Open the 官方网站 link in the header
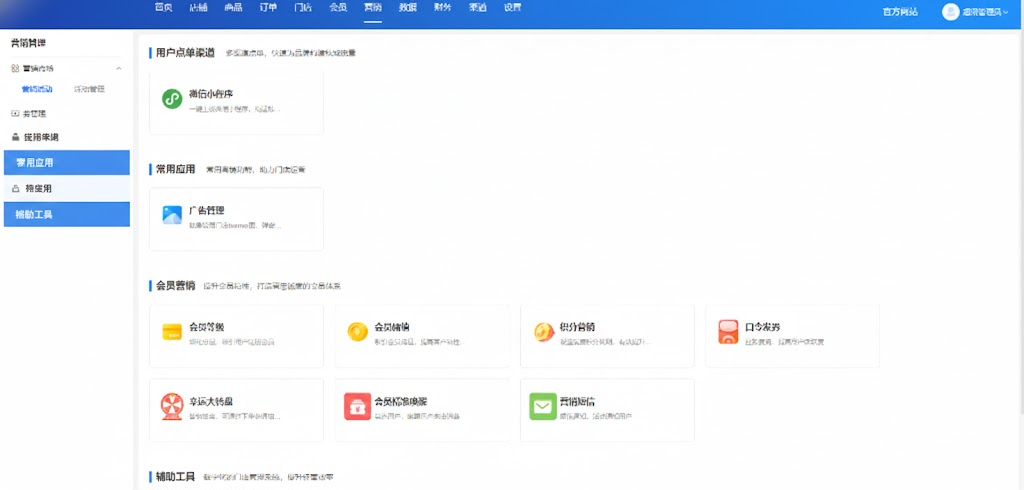This screenshot has width=1024, height=490. pyautogui.click(x=900, y=12)
